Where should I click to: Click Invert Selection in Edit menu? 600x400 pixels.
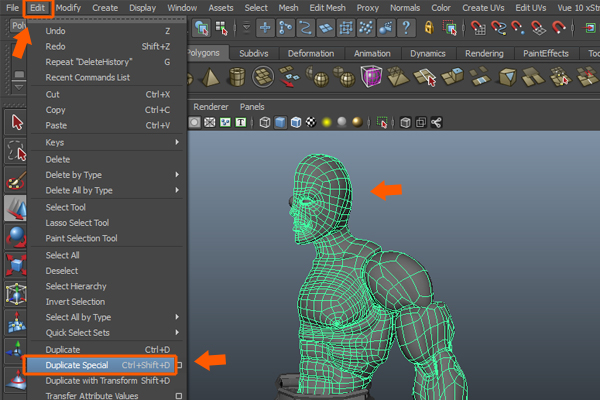75,302
